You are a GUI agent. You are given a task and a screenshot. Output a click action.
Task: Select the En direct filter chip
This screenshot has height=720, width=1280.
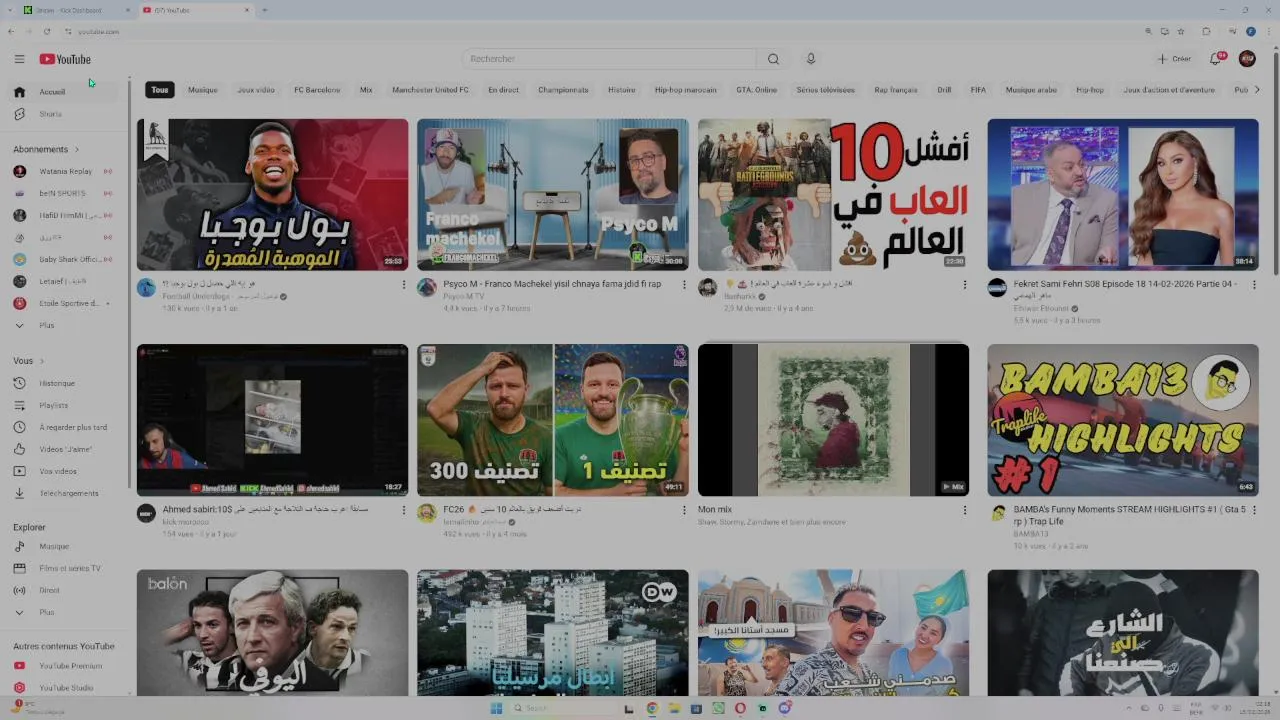tap(503, 90)
